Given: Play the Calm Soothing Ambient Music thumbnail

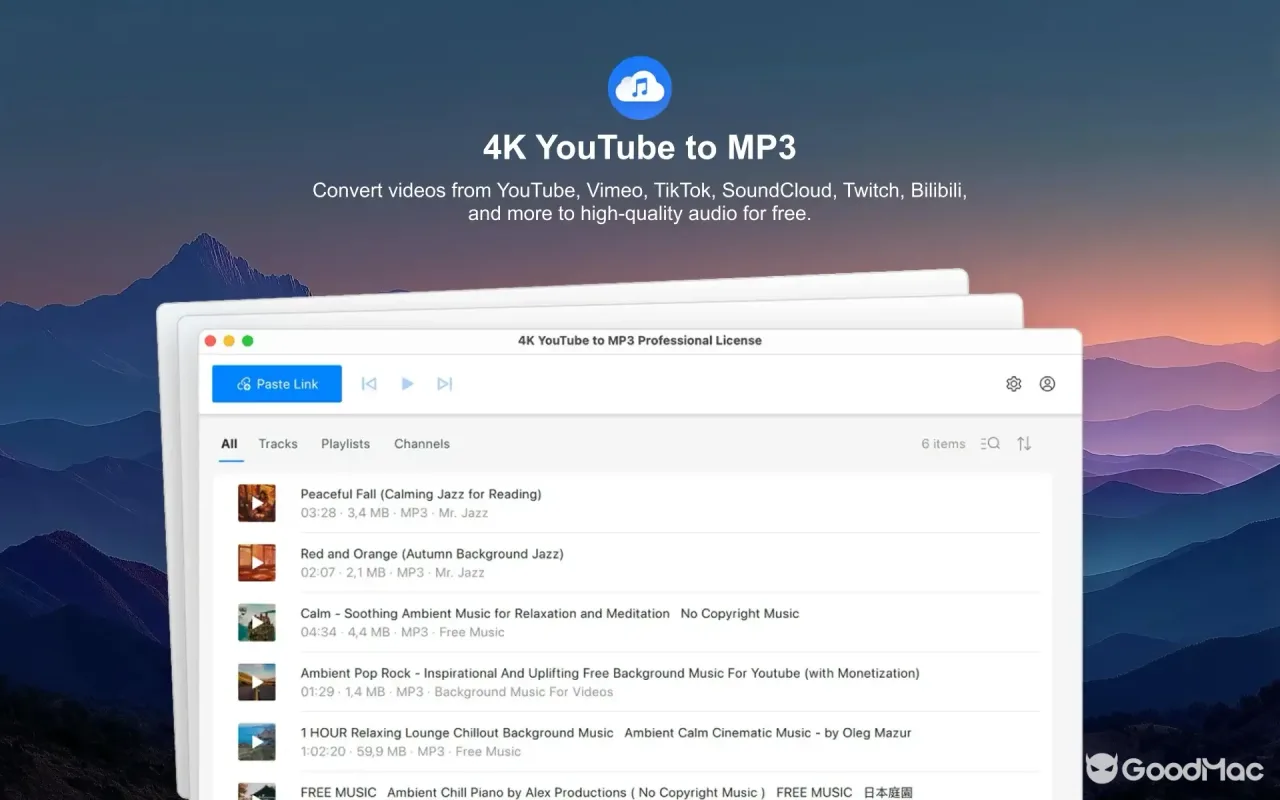Looking at the screenshot, I should click(257, 622).
